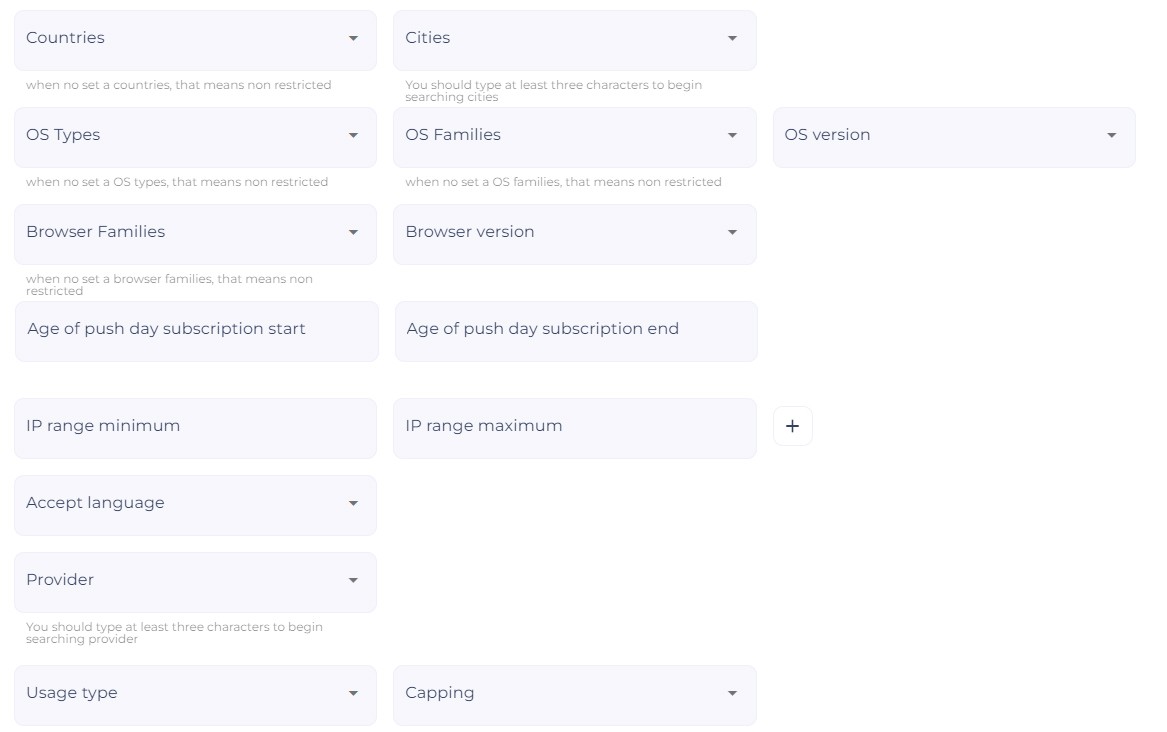Expand the Provider dropdown
This screenshot has width=1167, height=732.
[195, 582]
